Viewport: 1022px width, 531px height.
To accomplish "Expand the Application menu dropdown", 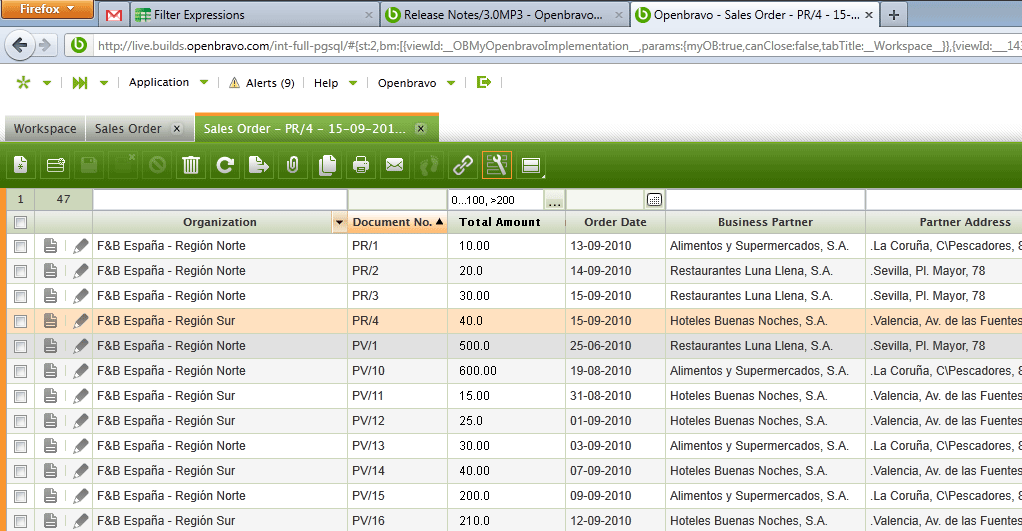I will (204, 83).
